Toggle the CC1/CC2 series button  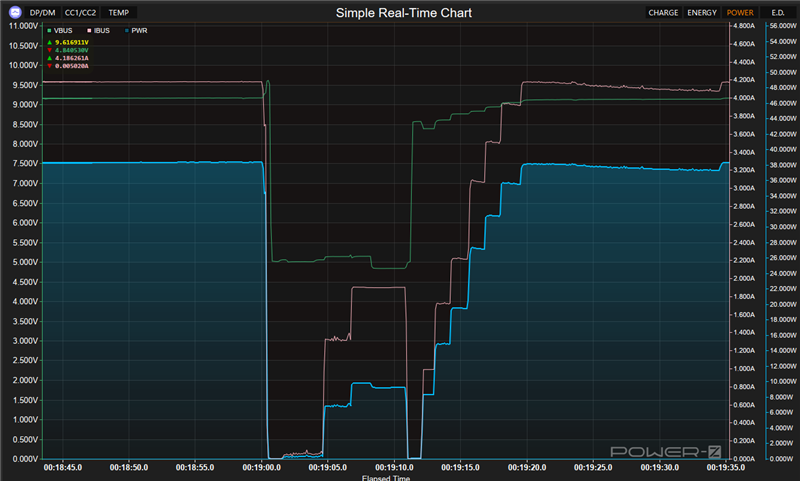(x=80, y=13)
